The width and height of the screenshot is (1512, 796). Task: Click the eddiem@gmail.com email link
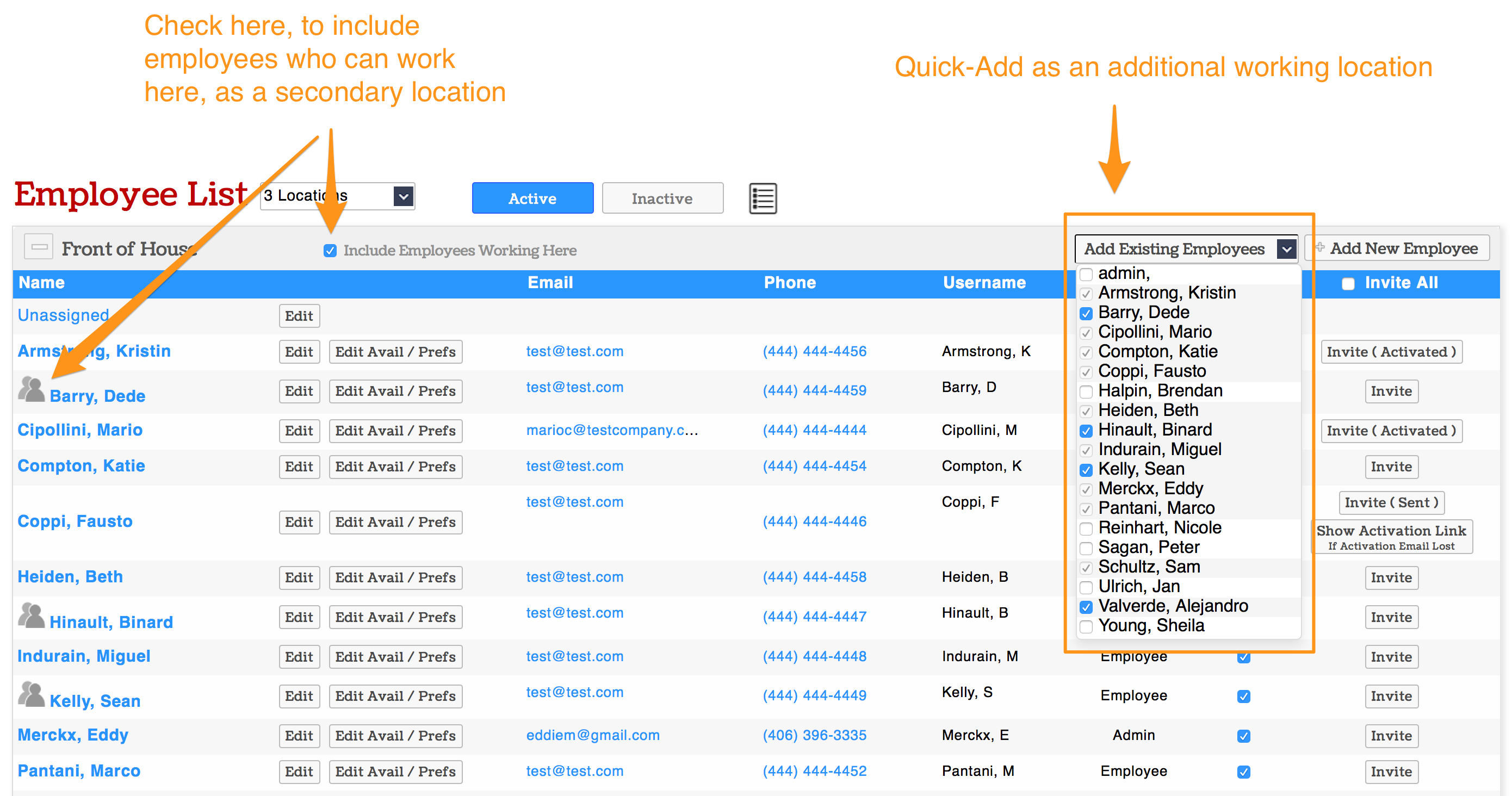tap(592, 735)
